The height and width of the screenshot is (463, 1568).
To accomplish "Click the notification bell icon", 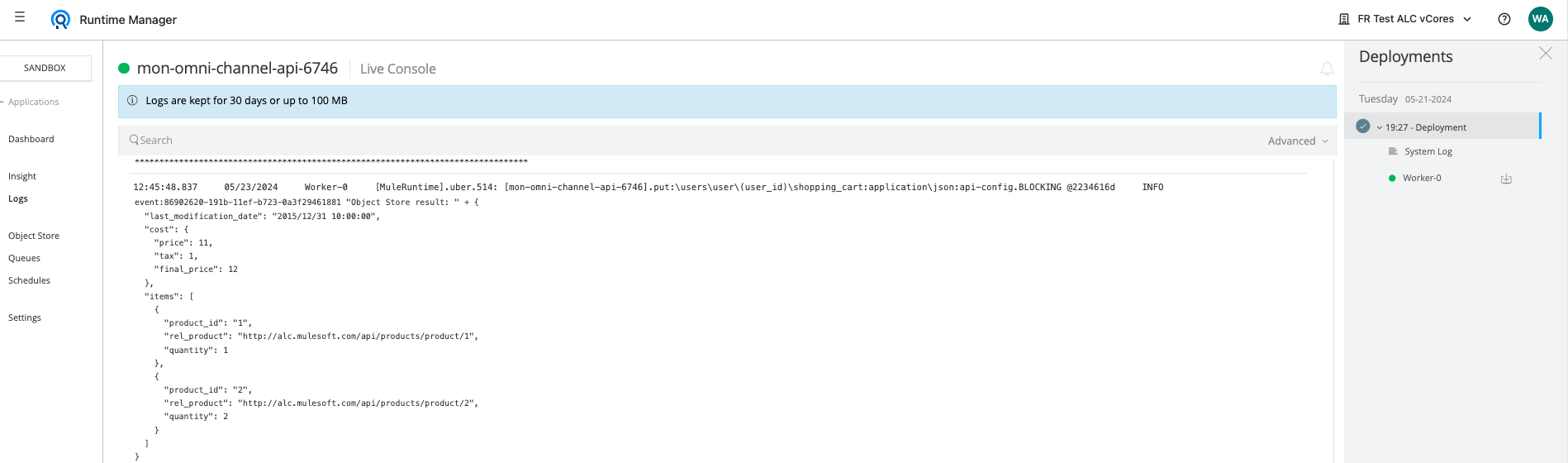I will pyautogui.click(x=1327, y=69).
